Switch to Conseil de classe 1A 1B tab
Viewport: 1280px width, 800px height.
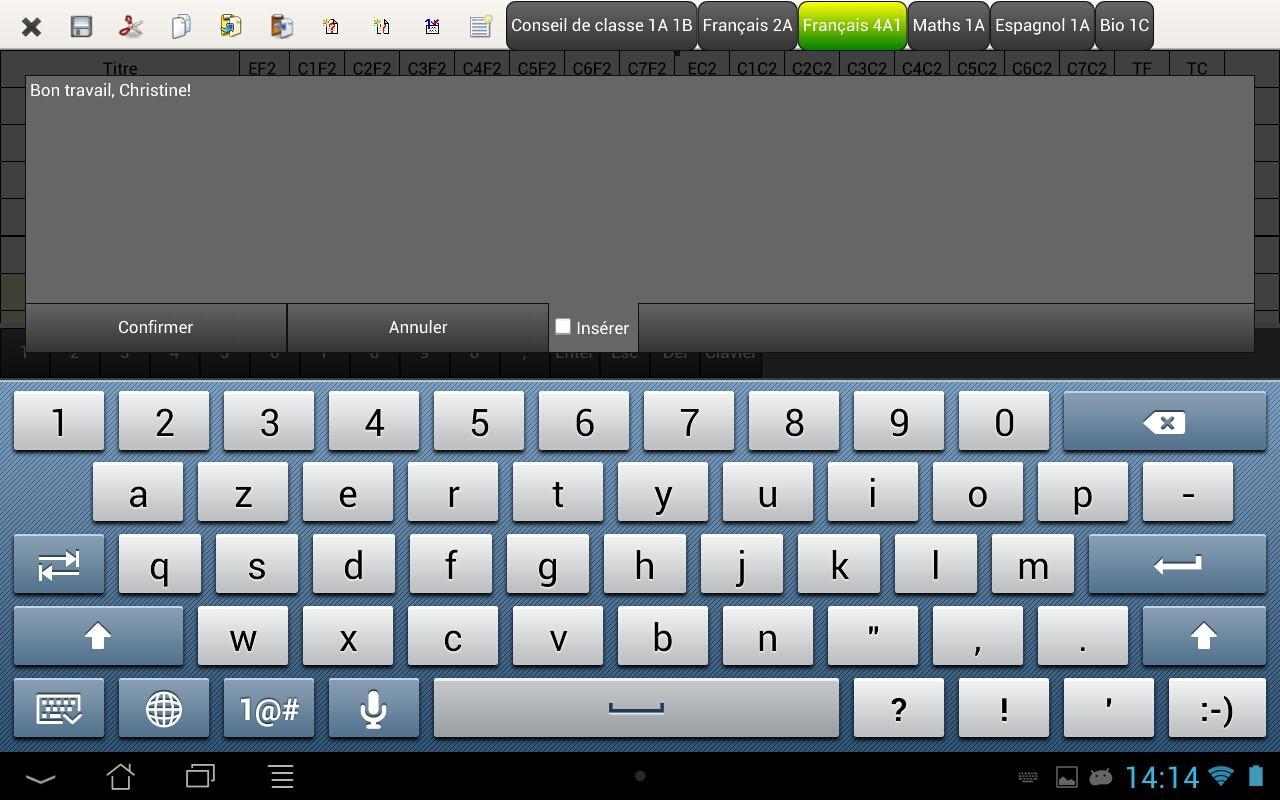(x=601, y=26)
